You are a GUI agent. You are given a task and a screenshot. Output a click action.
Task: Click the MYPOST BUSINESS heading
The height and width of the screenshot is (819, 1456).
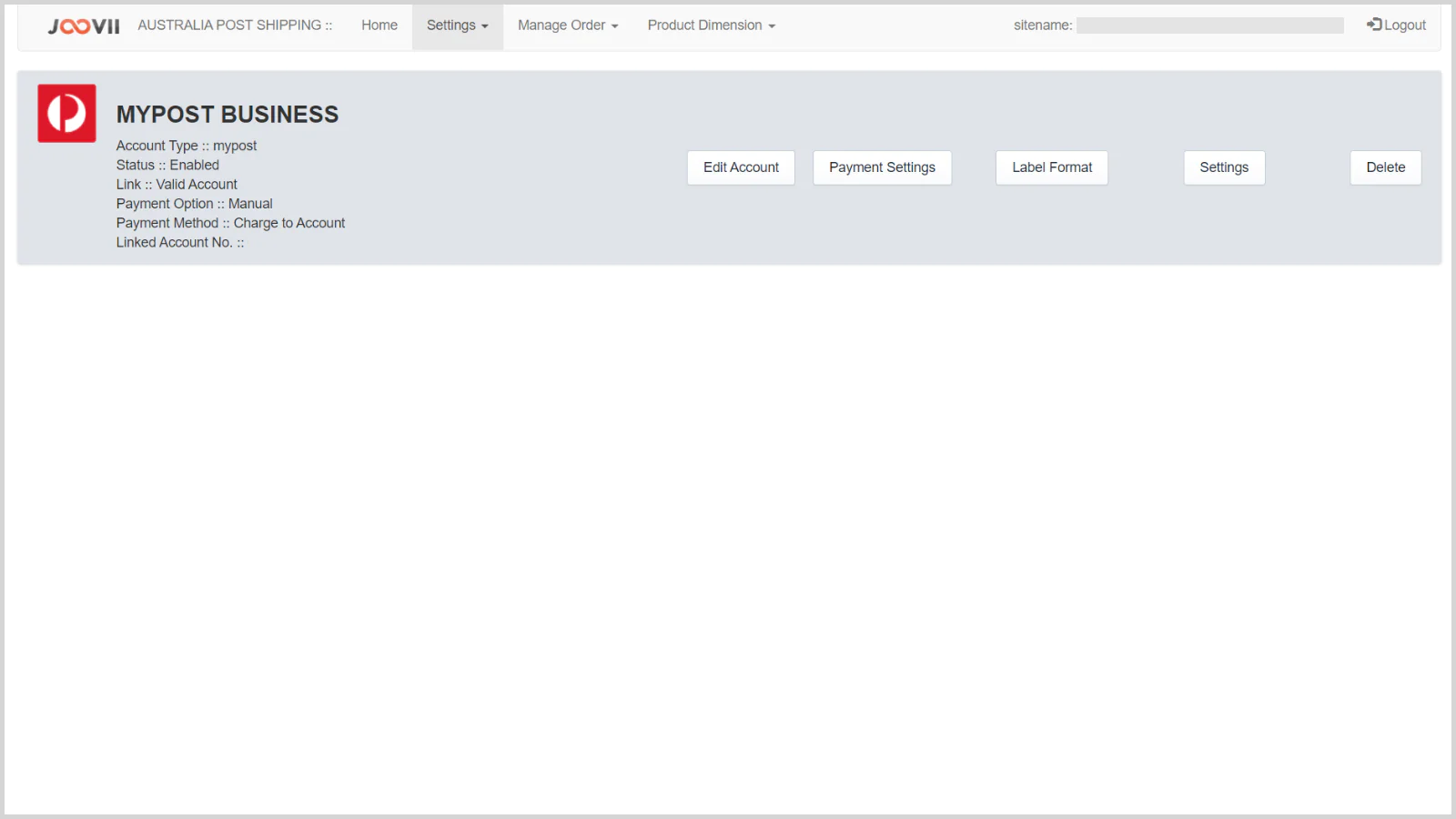click(227, 115)
